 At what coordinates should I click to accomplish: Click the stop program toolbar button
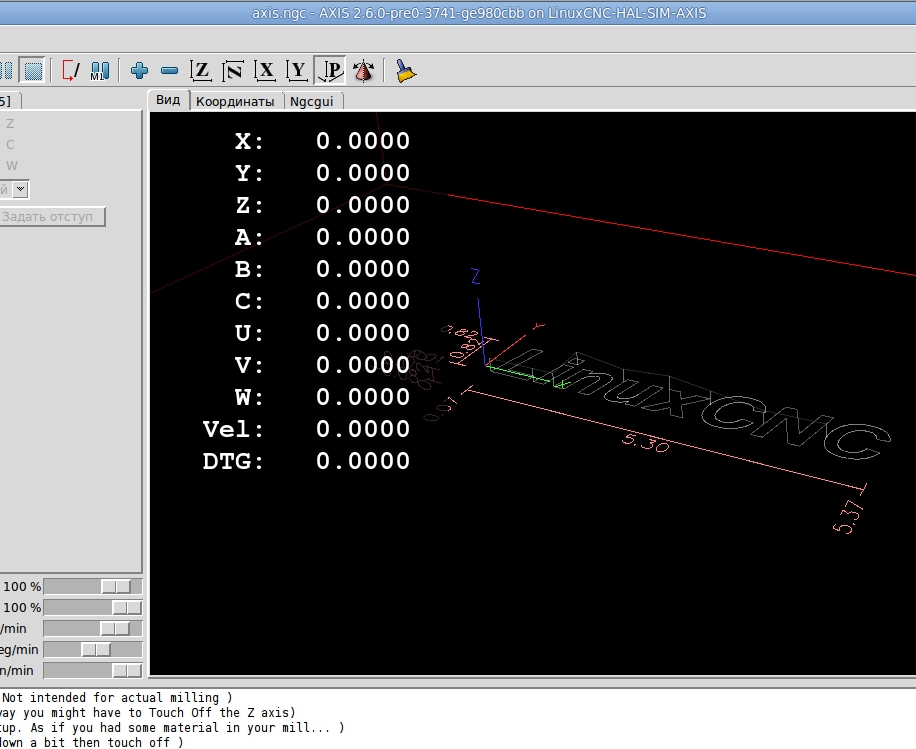(x=34, y=71)
